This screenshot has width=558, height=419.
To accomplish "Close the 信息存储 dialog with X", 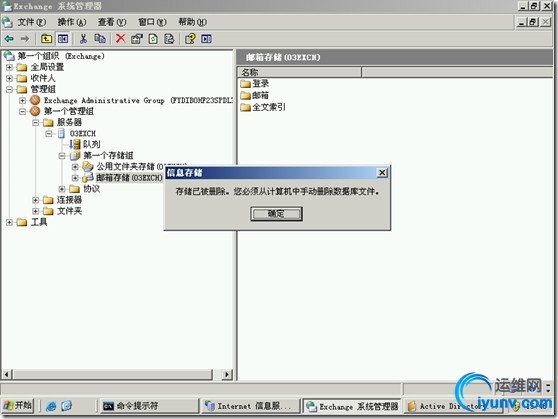I will (382, 173).
